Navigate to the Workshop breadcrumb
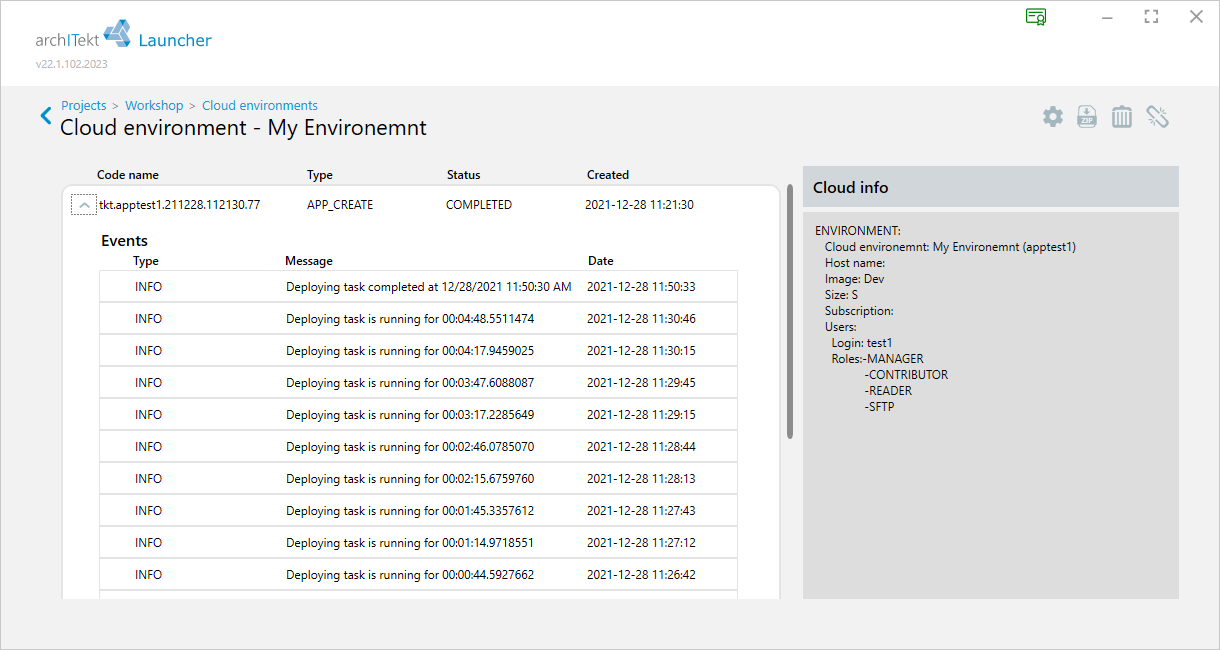This screenshot has width=1220, height=650. pos(154,106)
